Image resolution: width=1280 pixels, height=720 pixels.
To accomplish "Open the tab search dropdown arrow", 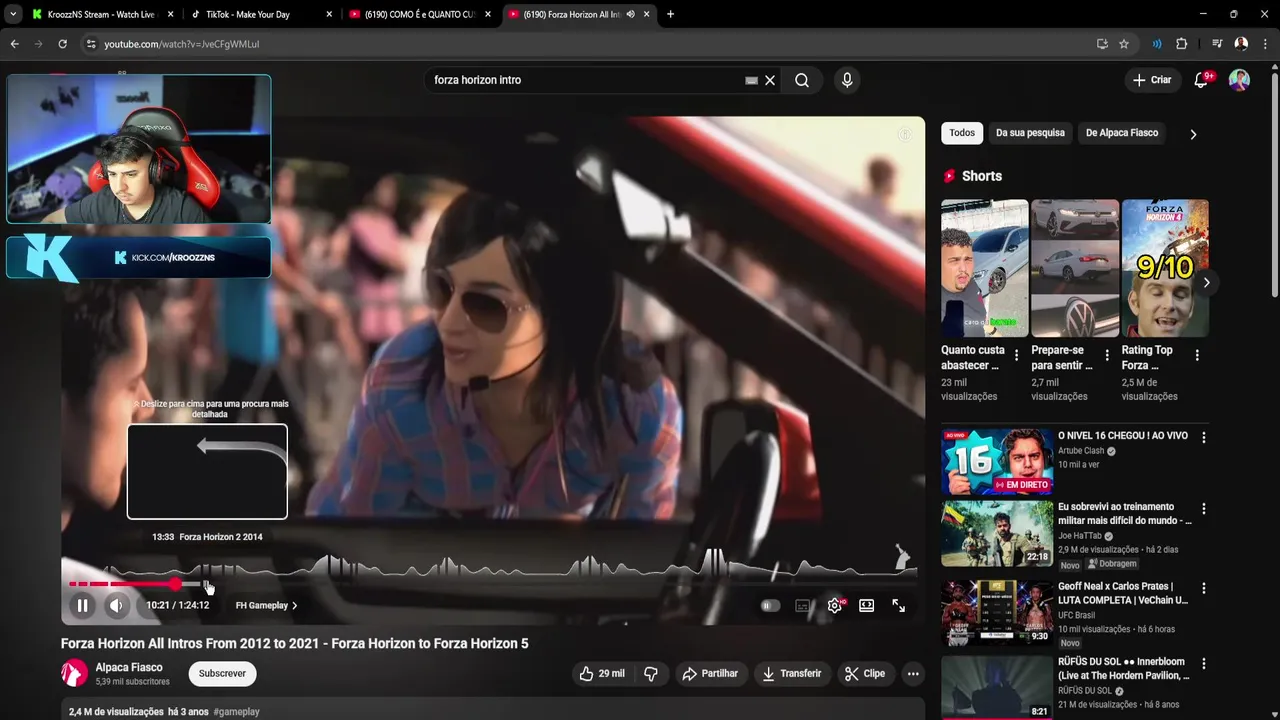I will pyautogui.click(x=12, y=15).
